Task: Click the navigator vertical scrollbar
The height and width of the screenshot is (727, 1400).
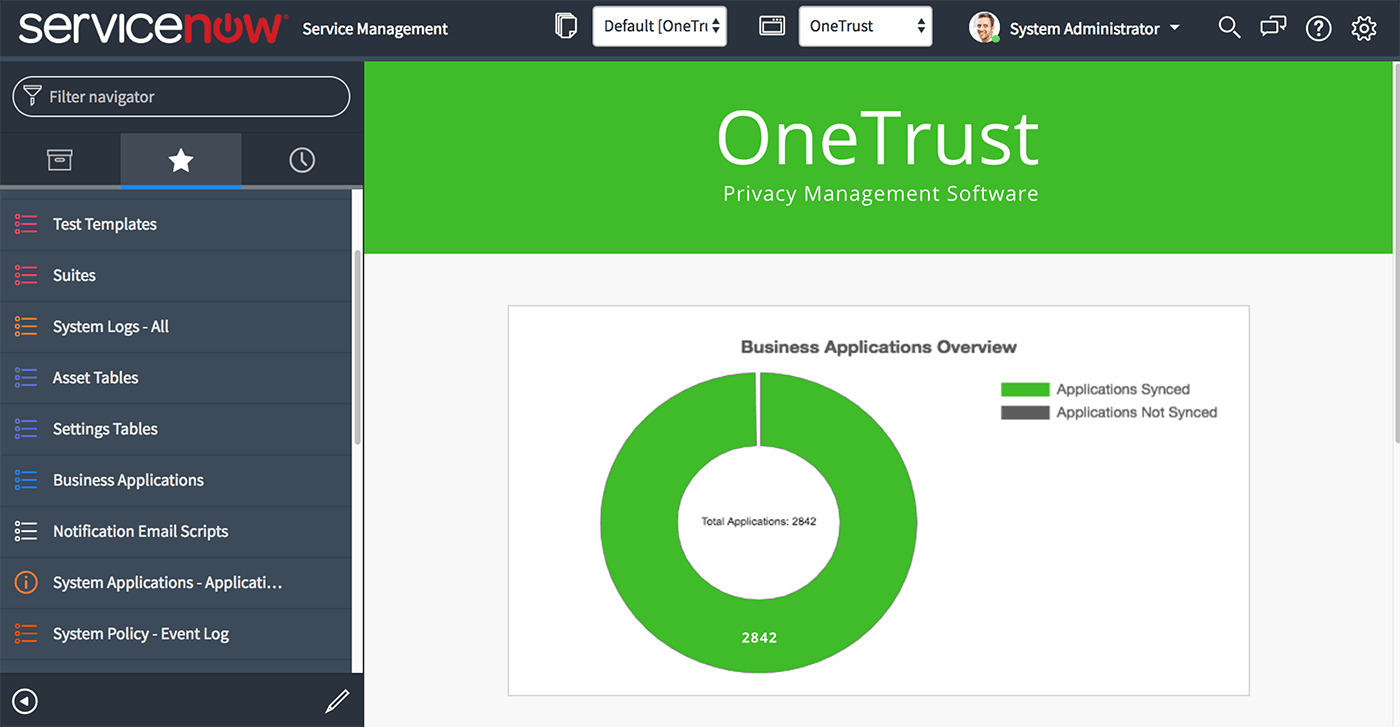Action: coord(358,347)
